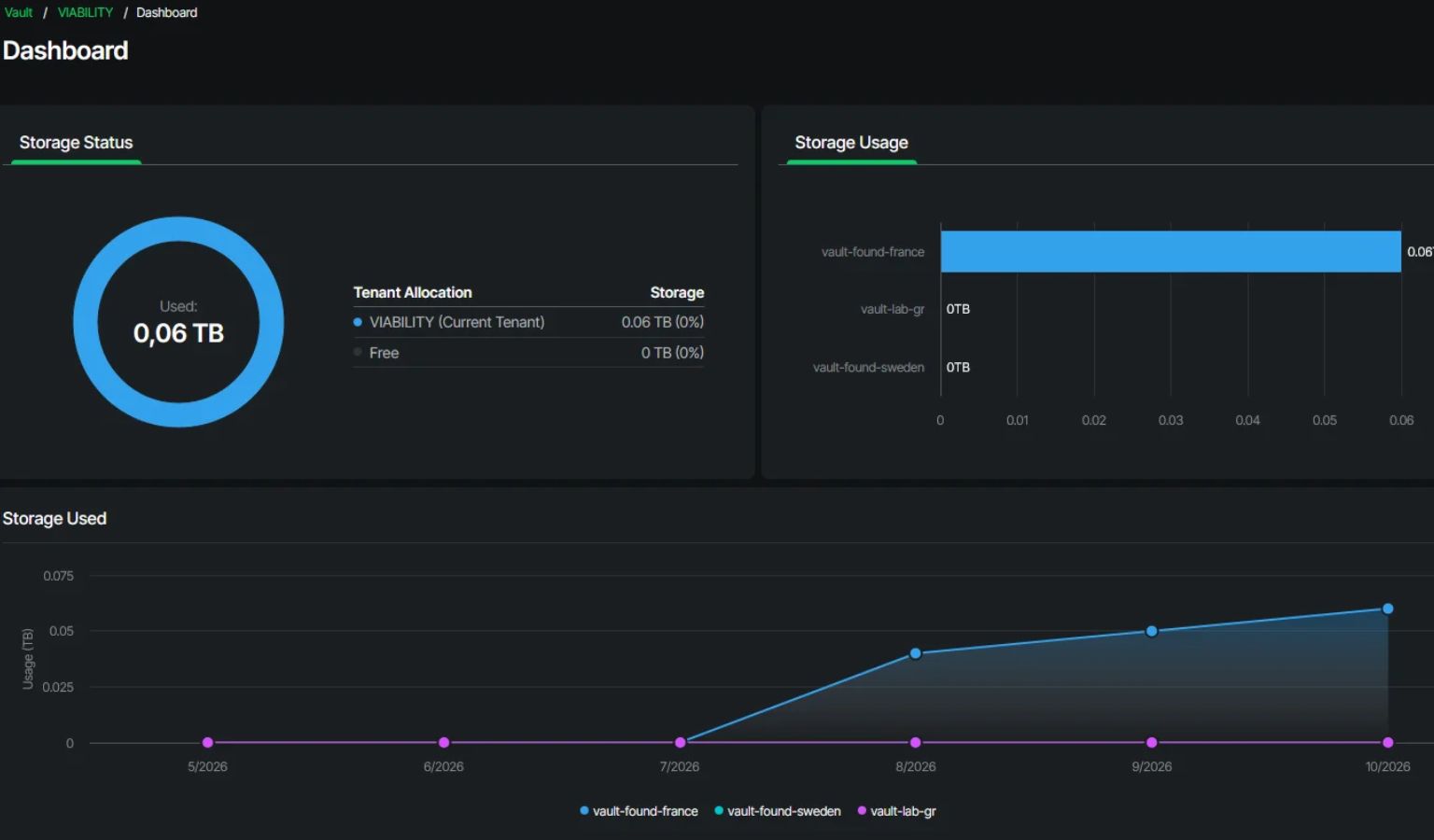
Task: Click the 10/2026 purple data point
Action: tap(1388, 743)
